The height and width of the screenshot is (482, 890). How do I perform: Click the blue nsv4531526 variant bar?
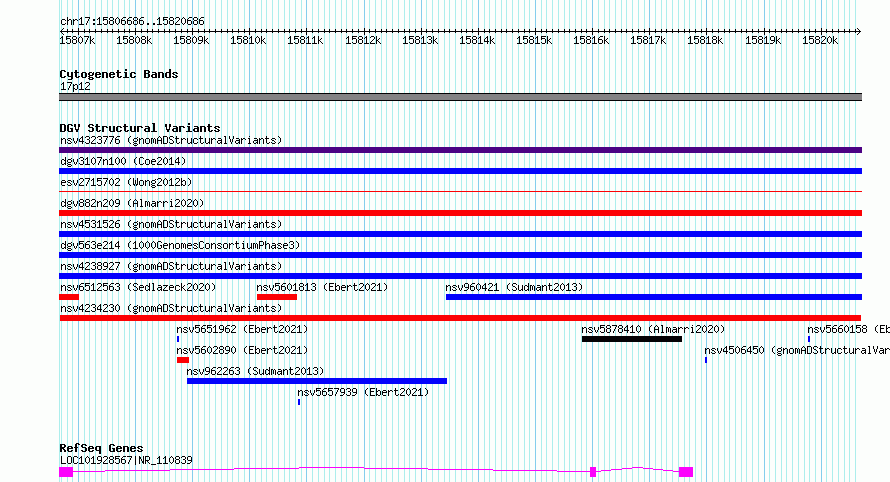coord(460,234)
